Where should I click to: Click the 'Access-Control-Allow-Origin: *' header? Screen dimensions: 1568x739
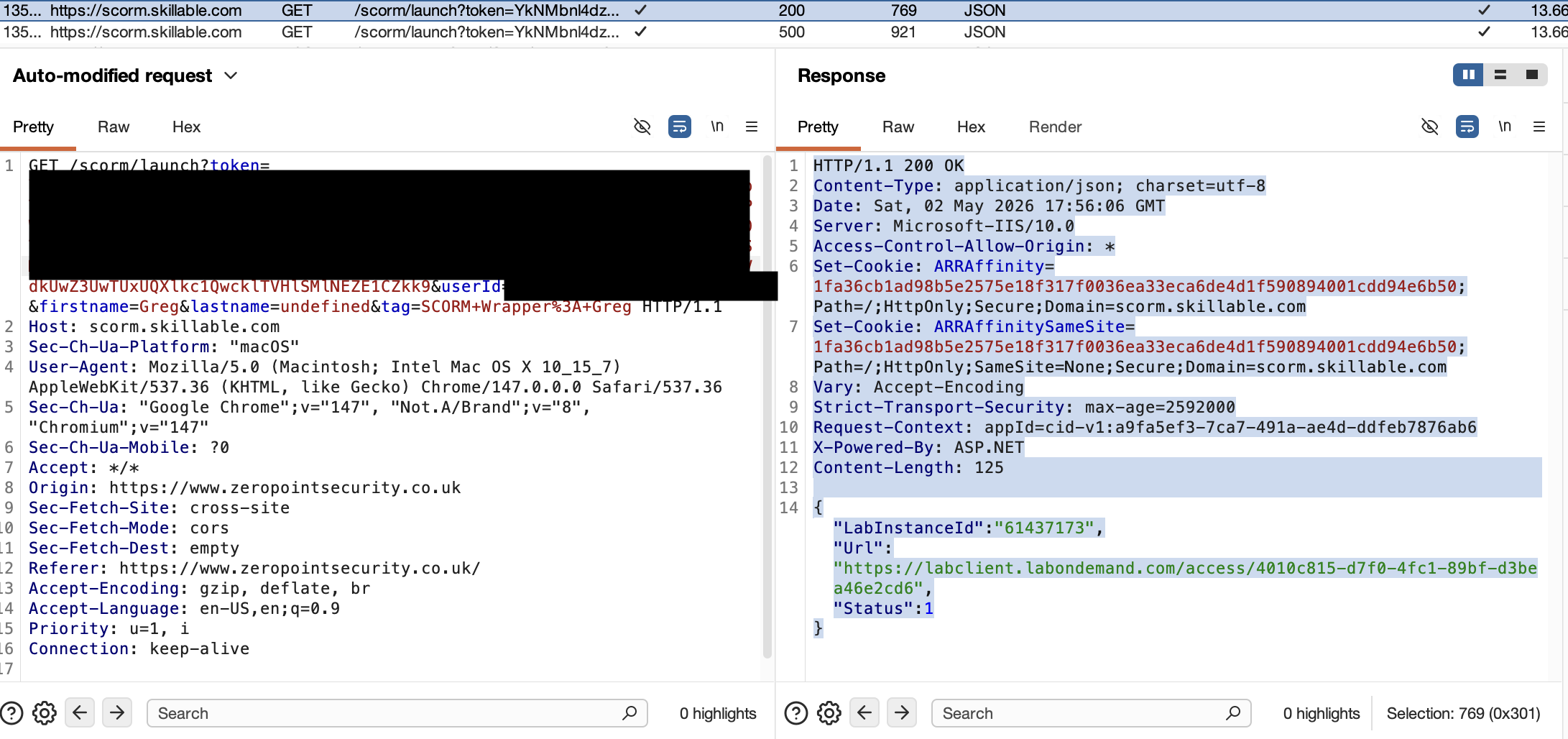(964, 246)
